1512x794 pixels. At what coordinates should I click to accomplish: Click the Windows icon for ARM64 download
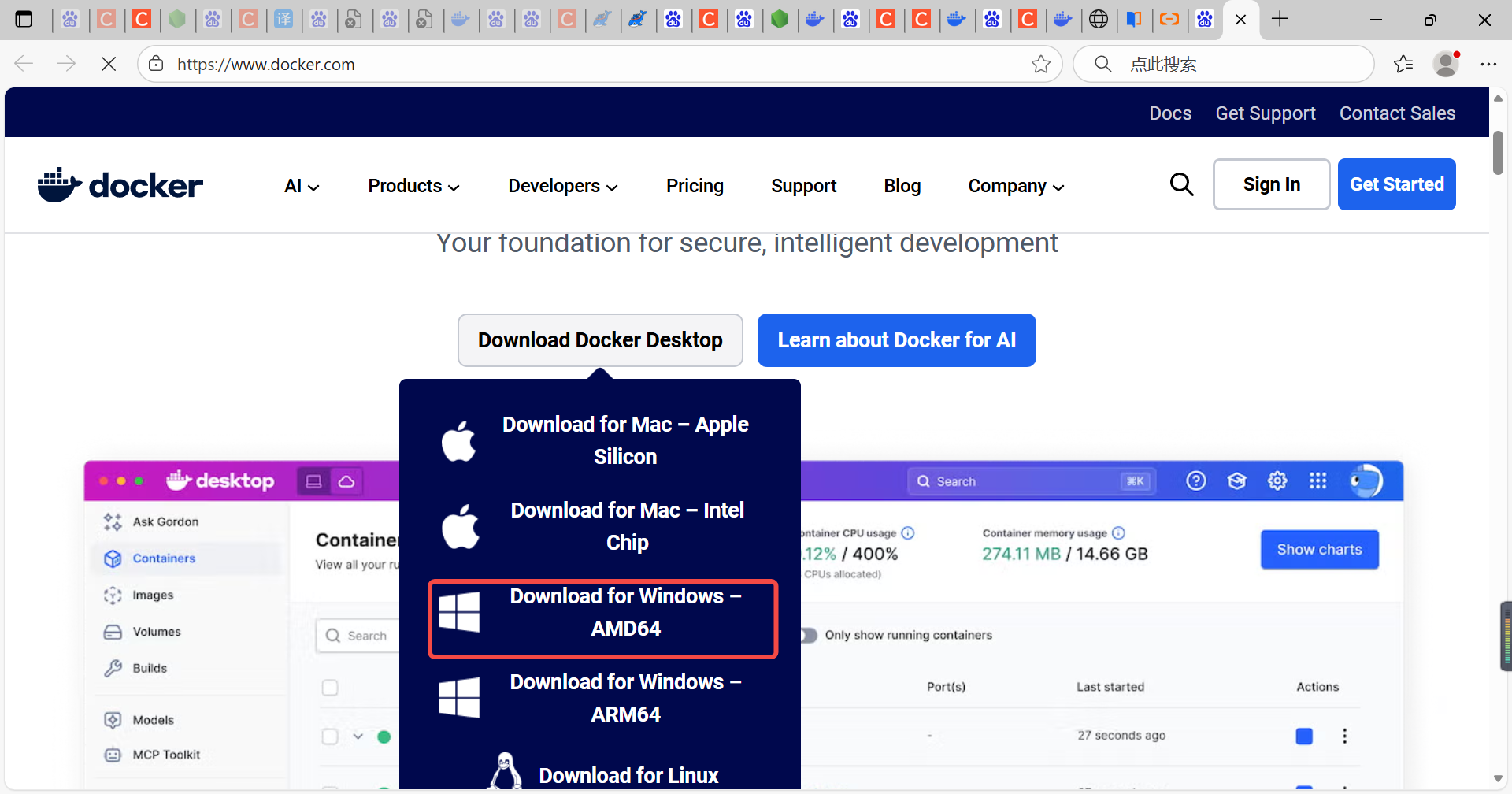(x=459, y=698)
